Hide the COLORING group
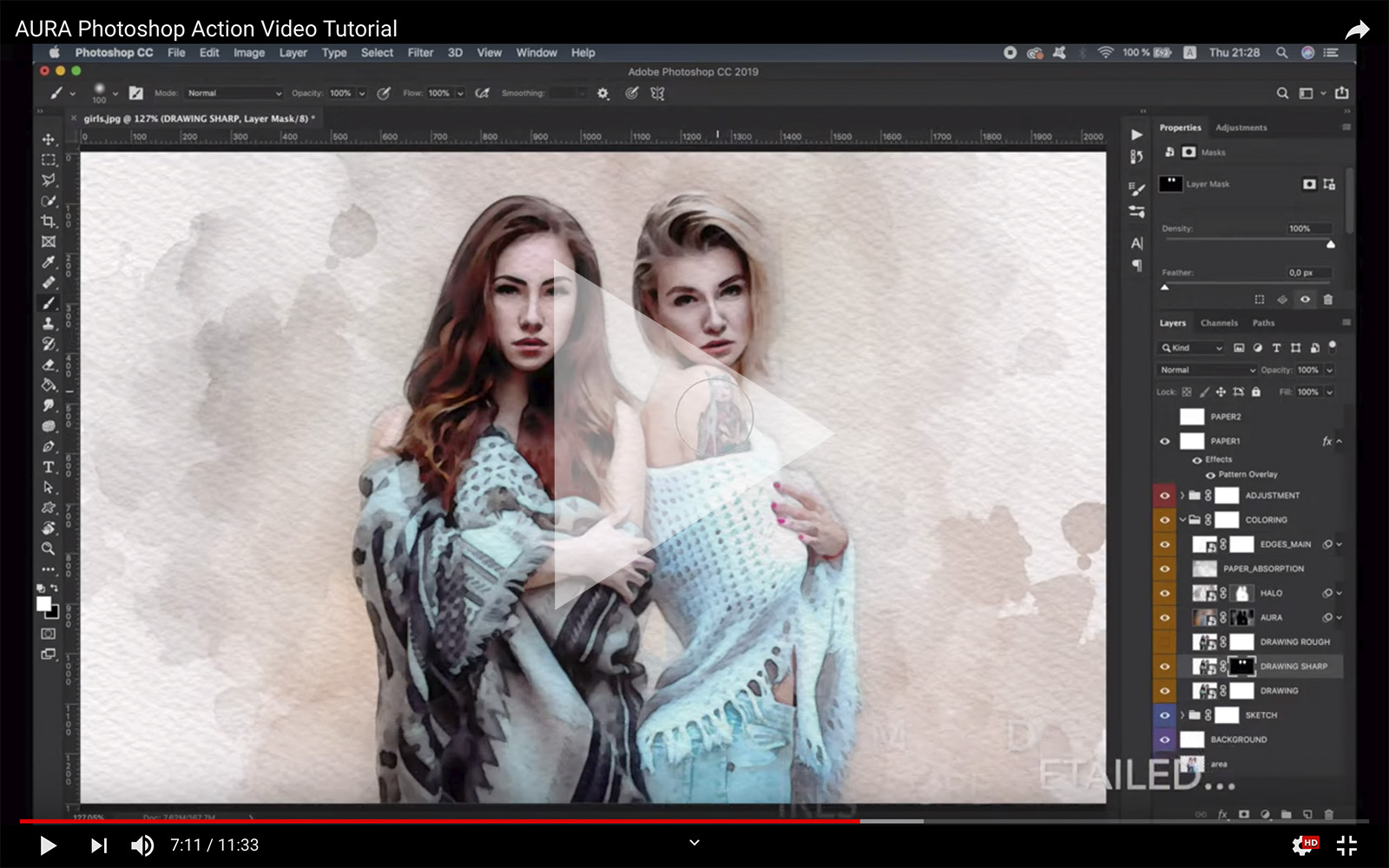Viewport: 1389px width, 868px height. point(1164,520)
